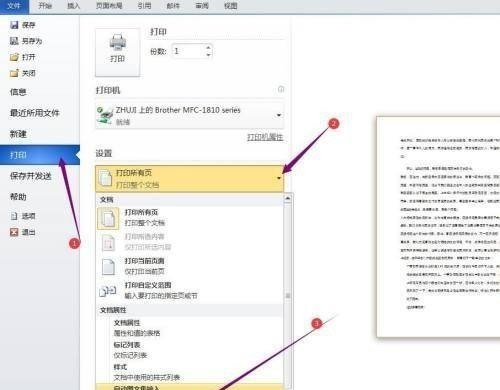This screenshot has height=390, width=500.
Task: Open the 引用 ribbon tab
Action: coord(144,6)
